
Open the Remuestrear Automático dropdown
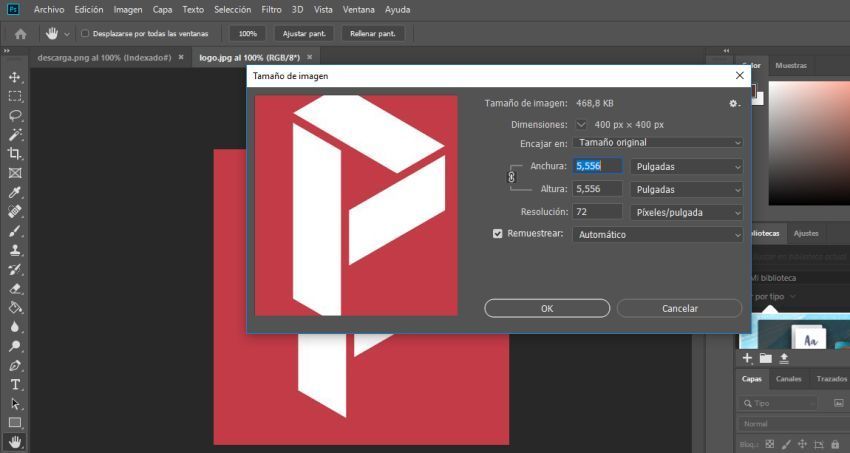pos(658,235)
